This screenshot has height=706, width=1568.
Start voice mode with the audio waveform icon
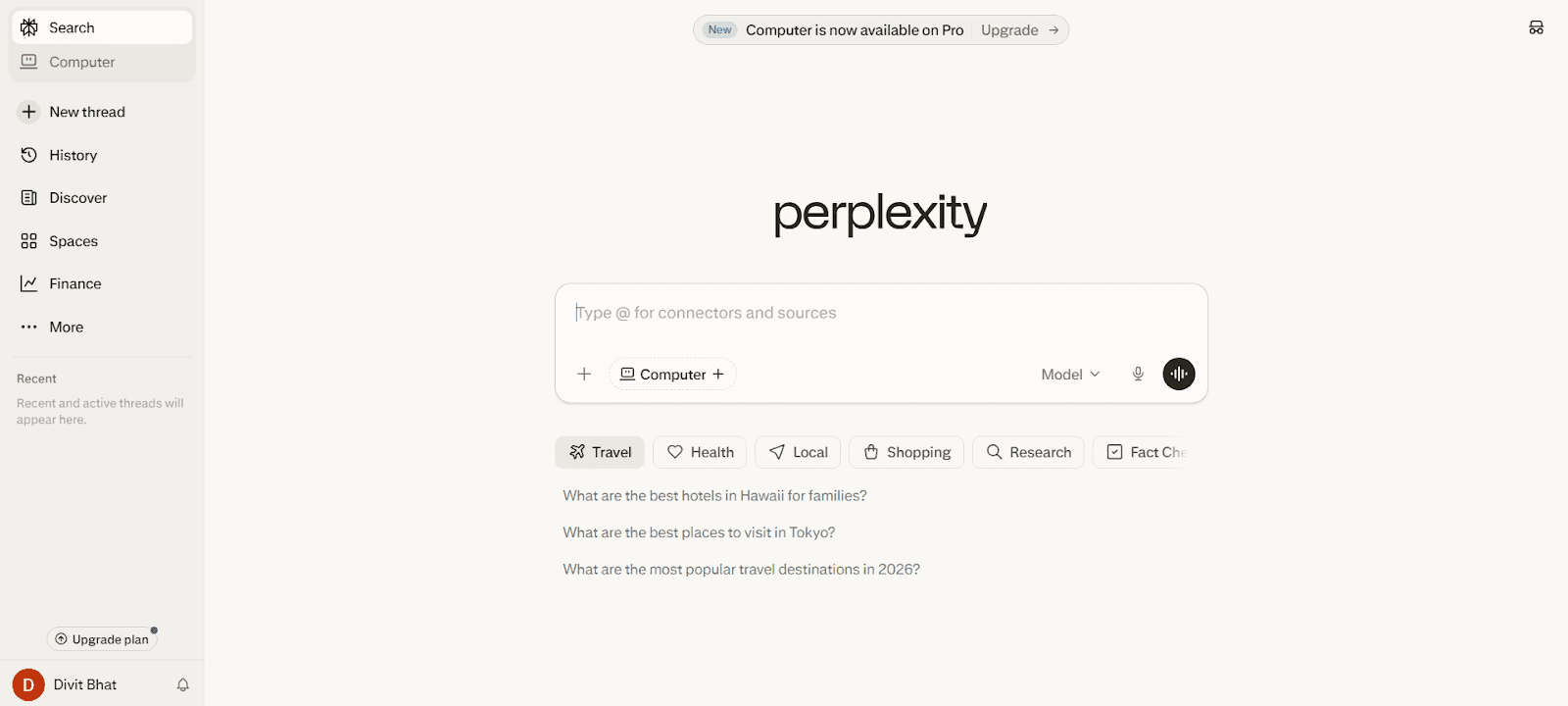[1178, 374]
